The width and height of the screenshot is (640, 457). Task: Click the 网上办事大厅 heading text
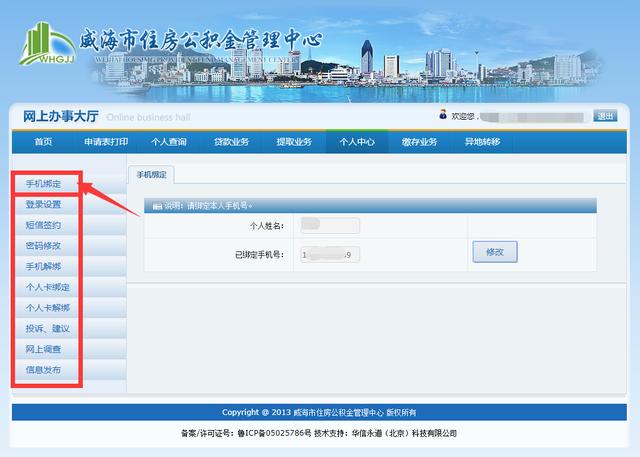coord(61,116)
